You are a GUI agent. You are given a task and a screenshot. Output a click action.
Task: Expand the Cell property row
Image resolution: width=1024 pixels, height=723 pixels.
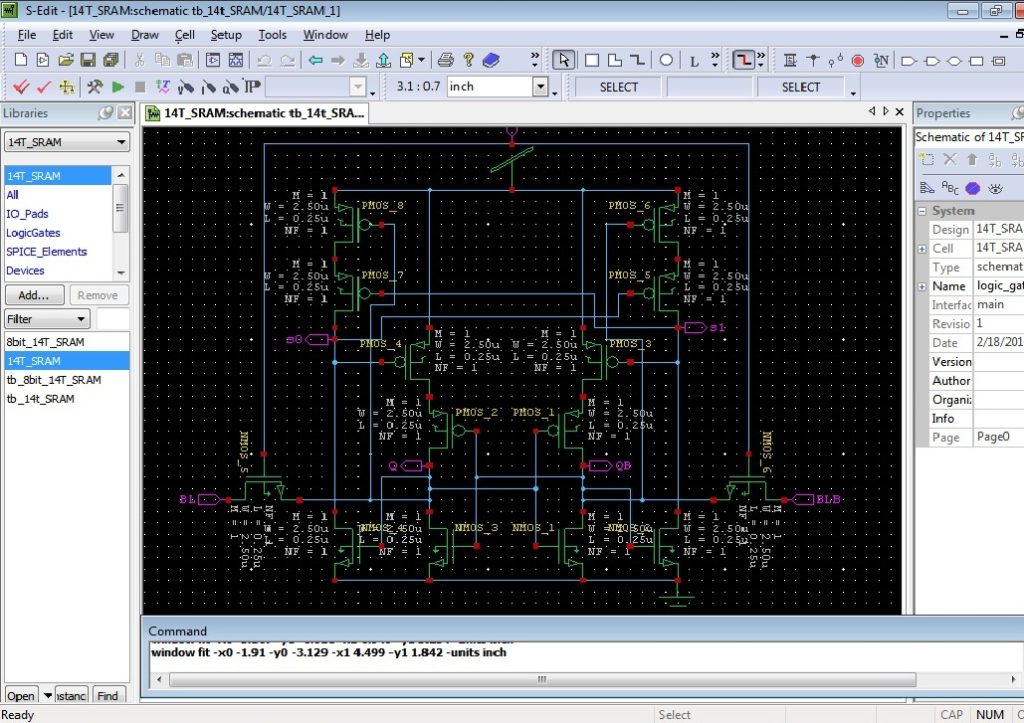tap(922, 248)
